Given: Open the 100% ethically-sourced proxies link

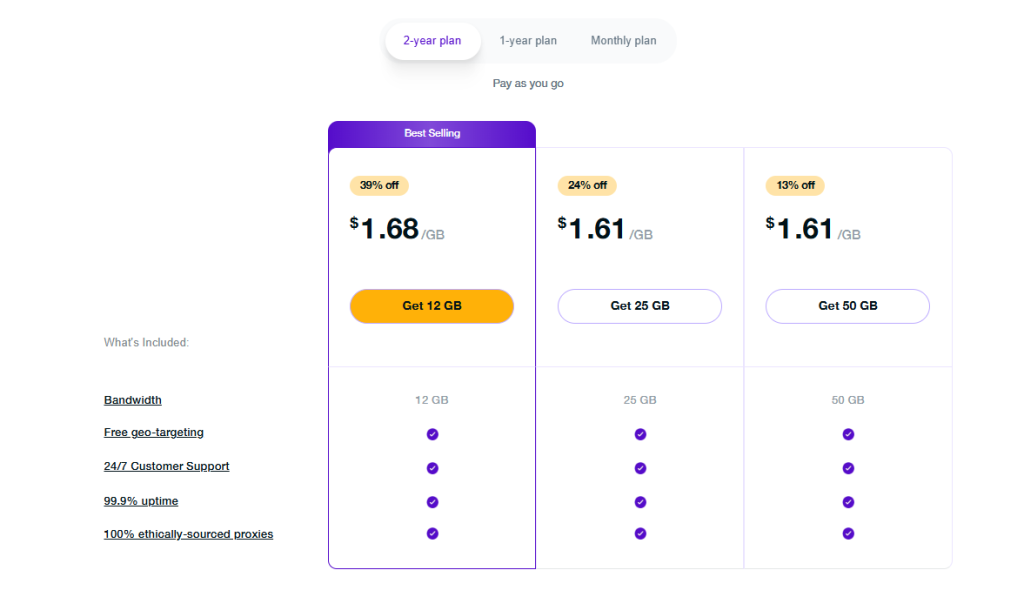Looking at the screenshot, I should [188, 535].
